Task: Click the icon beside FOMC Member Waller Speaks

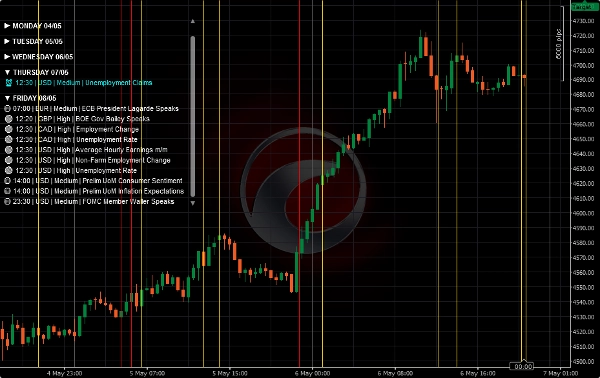Action: tap(7, 202)
